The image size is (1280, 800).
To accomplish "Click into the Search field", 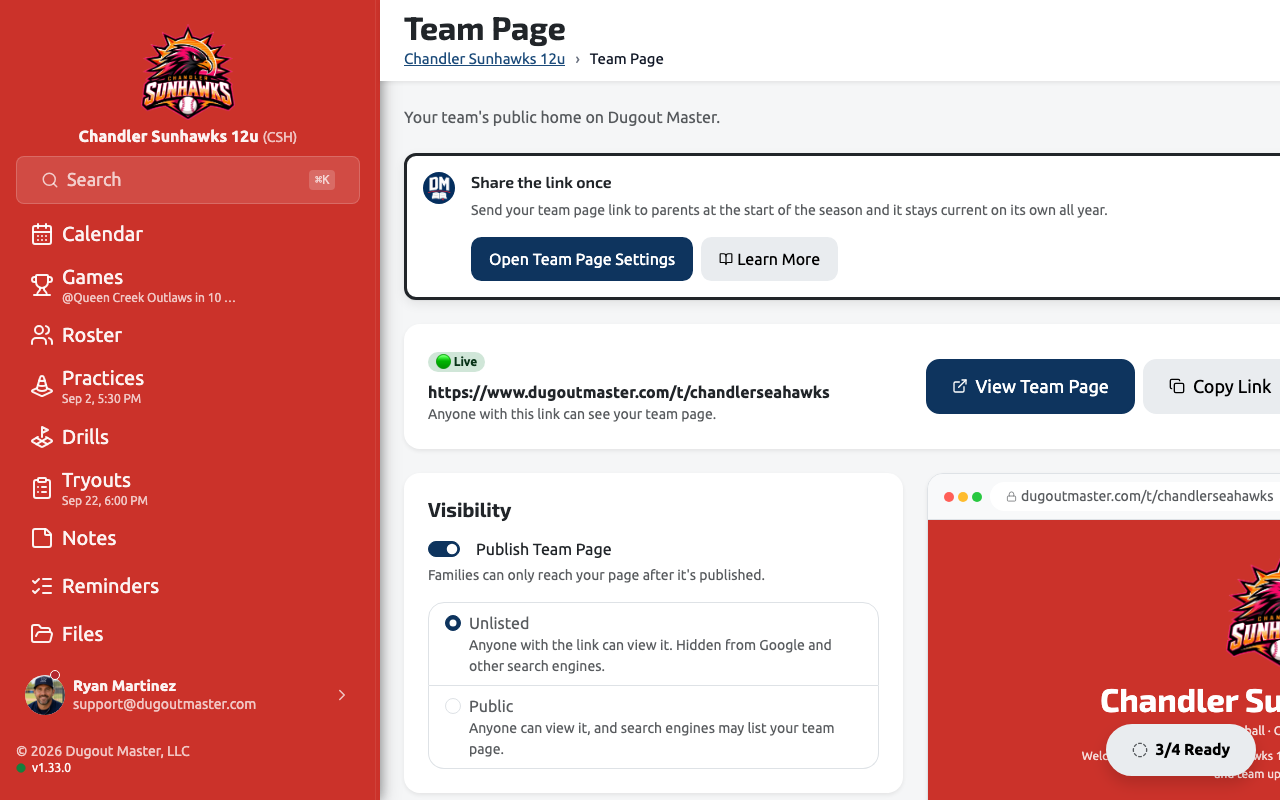I will pos(188,180).
